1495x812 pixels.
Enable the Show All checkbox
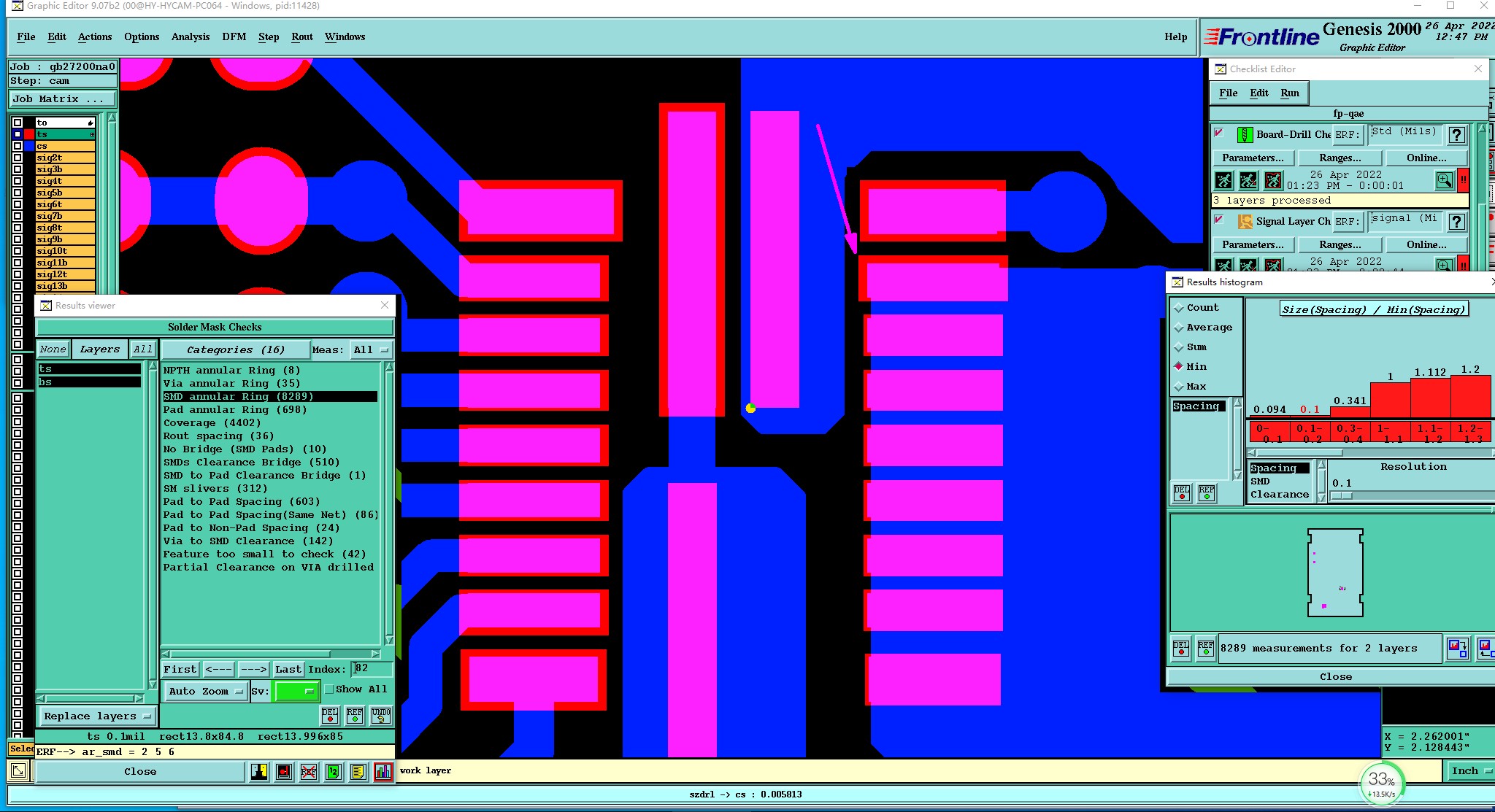(329, 689)
